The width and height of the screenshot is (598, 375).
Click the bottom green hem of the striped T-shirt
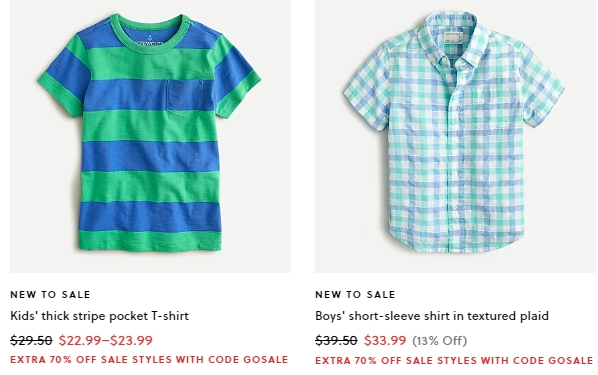150,241
